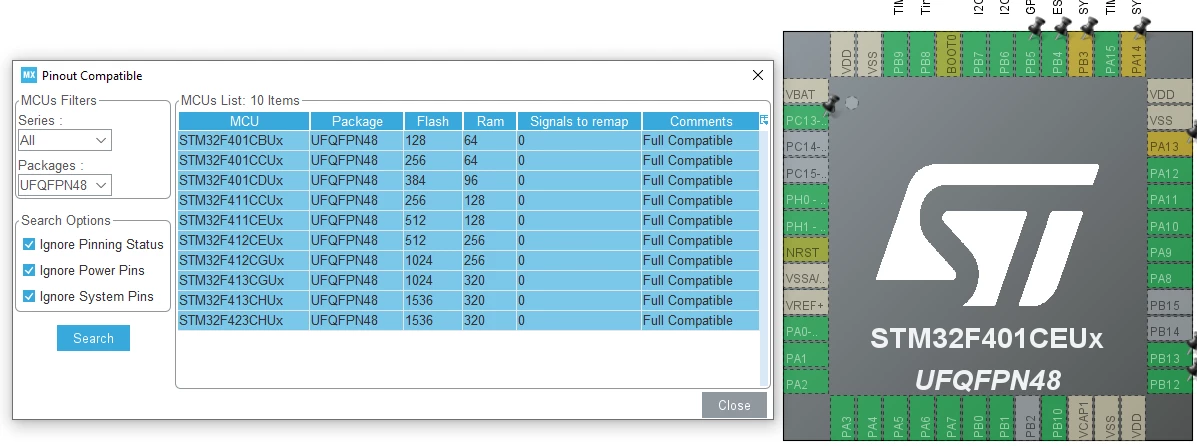Click the Close button

pos(734,406)
